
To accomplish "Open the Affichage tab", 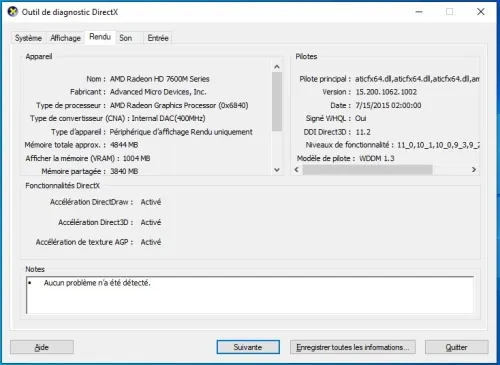I will 65,38.
